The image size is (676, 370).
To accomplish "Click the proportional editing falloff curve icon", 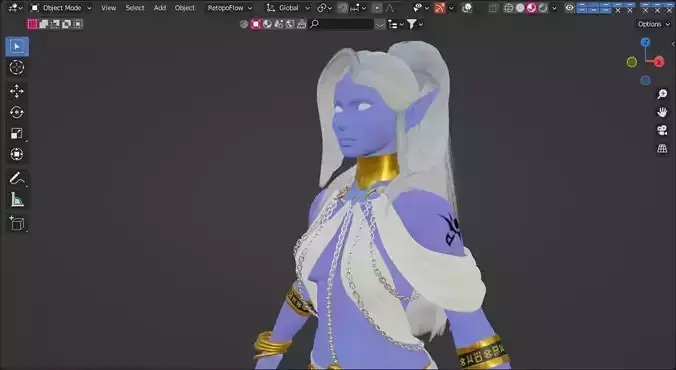I will [389, 8].
